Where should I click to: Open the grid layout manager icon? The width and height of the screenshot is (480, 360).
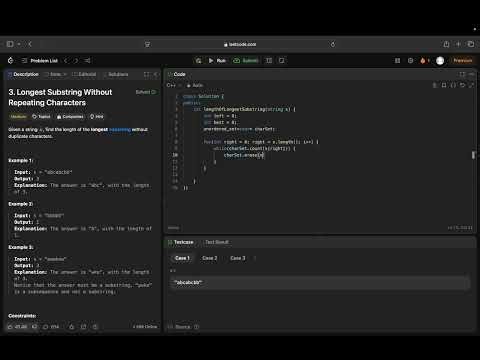click(x=397, y=60)
